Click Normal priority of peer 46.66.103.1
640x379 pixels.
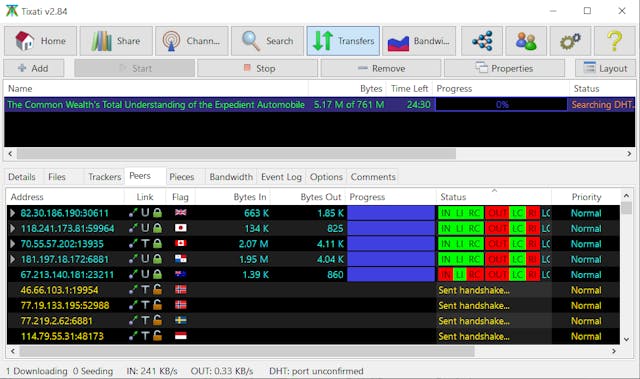586,290
